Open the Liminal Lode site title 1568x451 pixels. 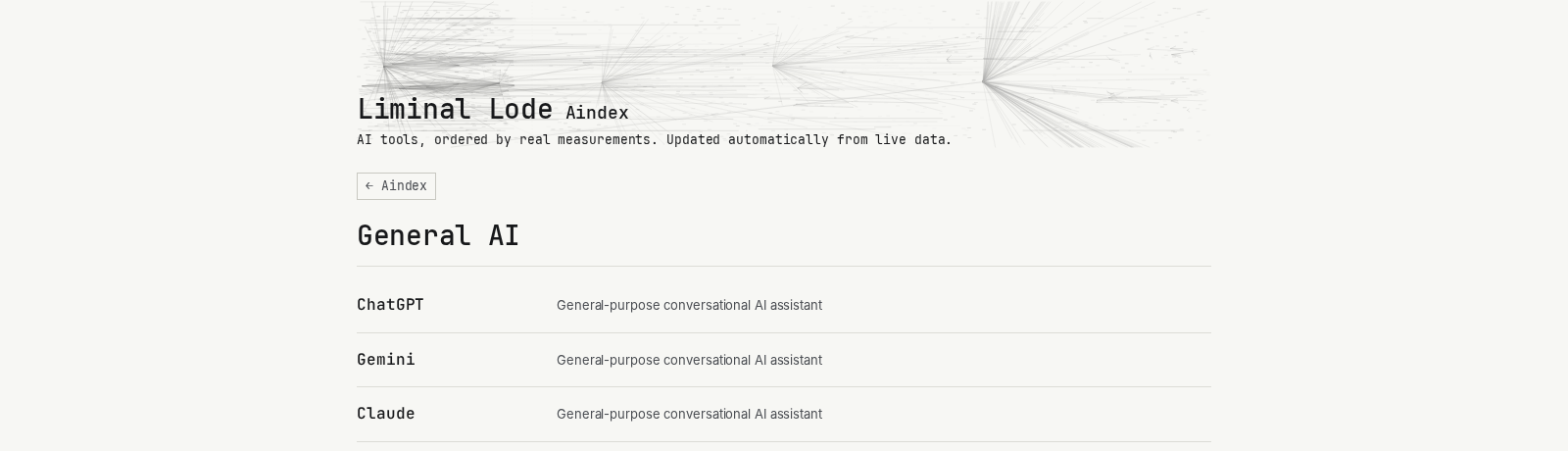point(455,109)
